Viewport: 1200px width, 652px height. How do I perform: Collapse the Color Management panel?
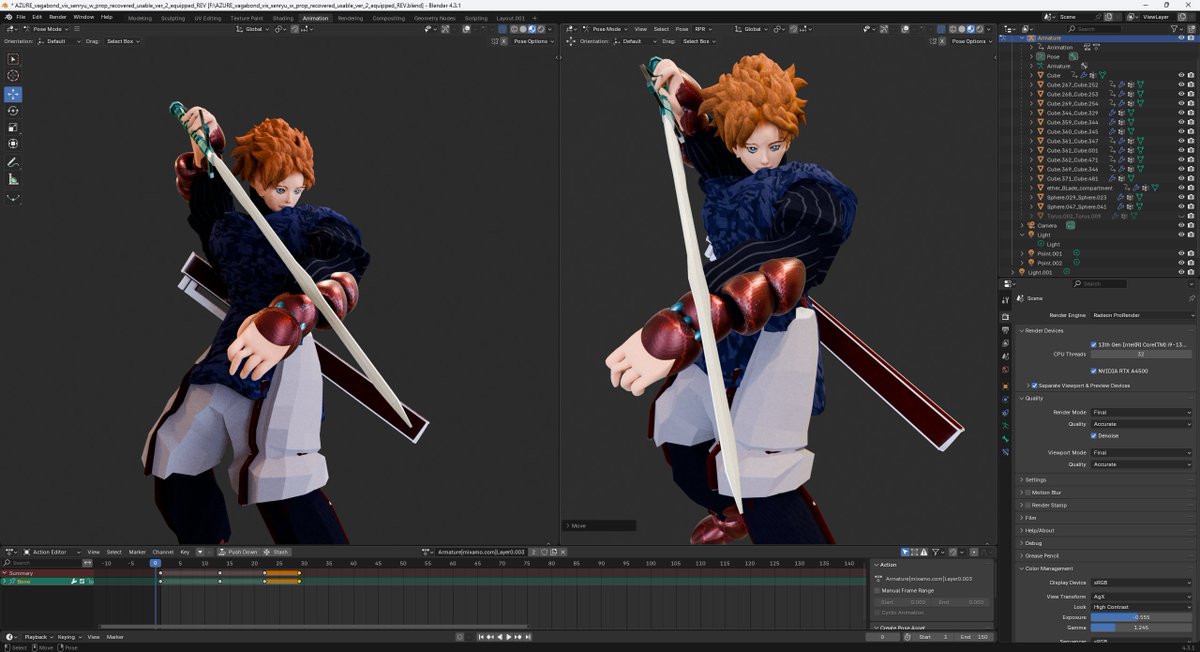(x=1049, y=568)
